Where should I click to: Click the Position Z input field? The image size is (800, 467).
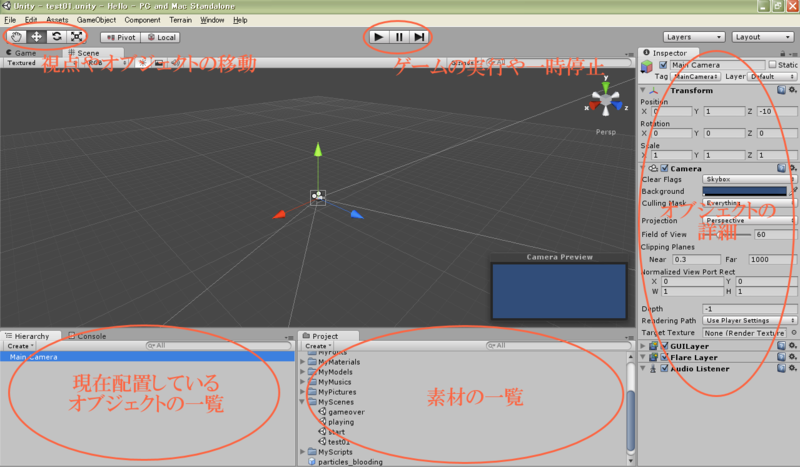pyautogui.click(x=777, y=111)
